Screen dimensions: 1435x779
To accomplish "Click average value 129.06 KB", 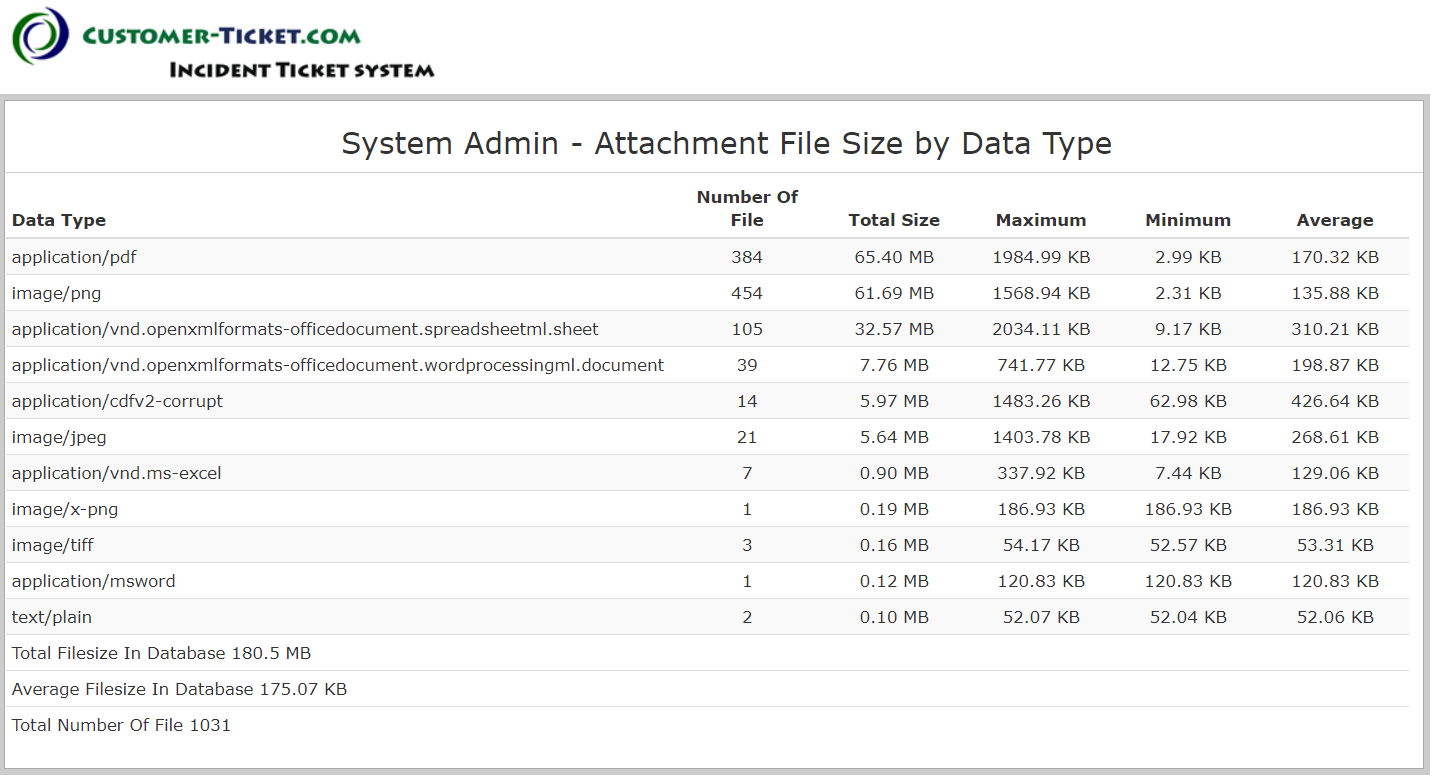I will pos(1335,473).
